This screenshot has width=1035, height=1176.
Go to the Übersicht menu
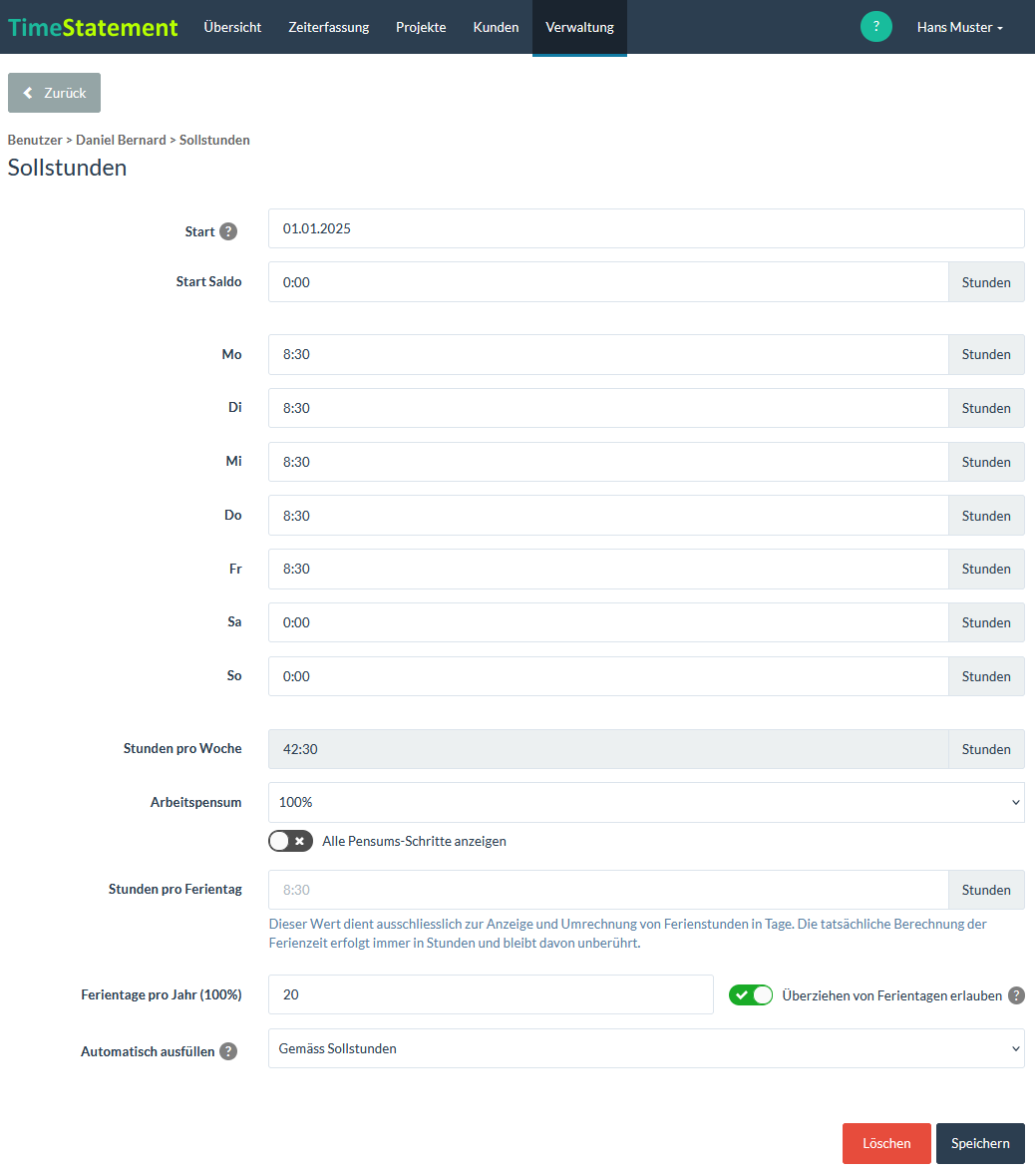coord(232,27)
